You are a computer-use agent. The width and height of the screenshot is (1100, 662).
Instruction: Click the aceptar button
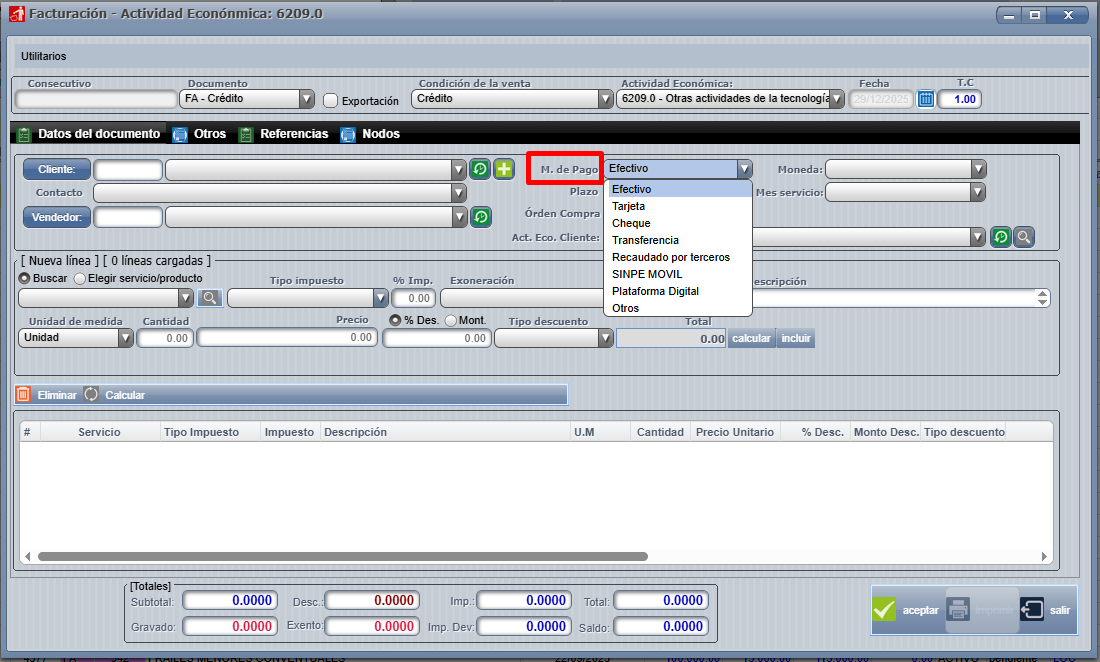coord(906,610)
